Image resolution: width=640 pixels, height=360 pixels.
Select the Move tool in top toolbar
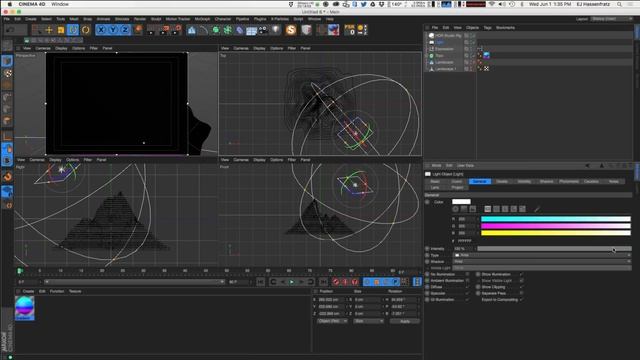point(49,30)
